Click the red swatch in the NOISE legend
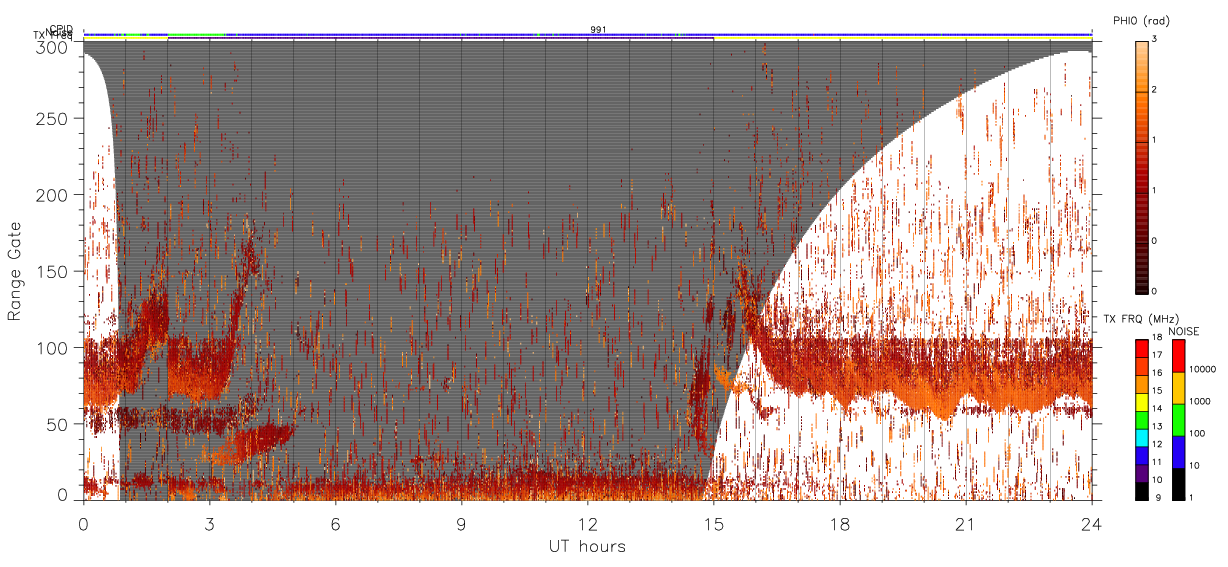This screenshot has height=567, width=1228. pyautogui.click(x=1178, y=355)
